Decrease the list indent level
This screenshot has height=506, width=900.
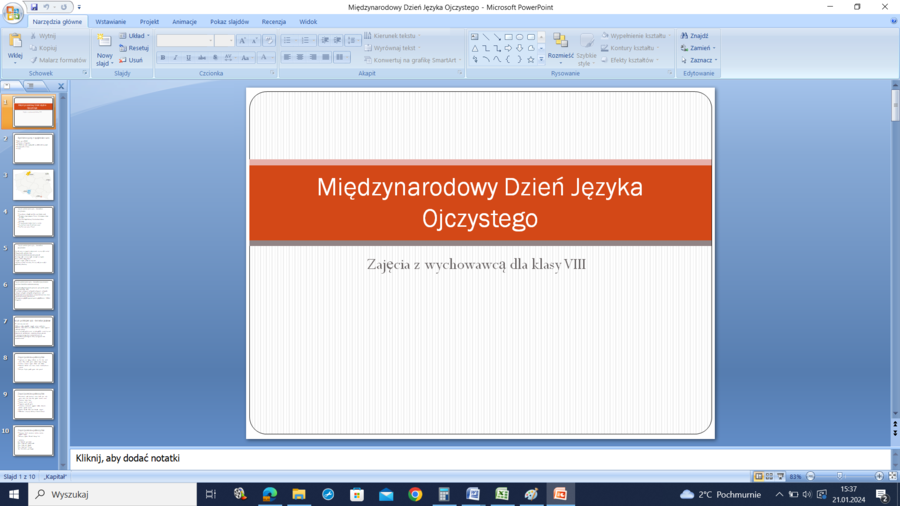[x=325, y=41]
